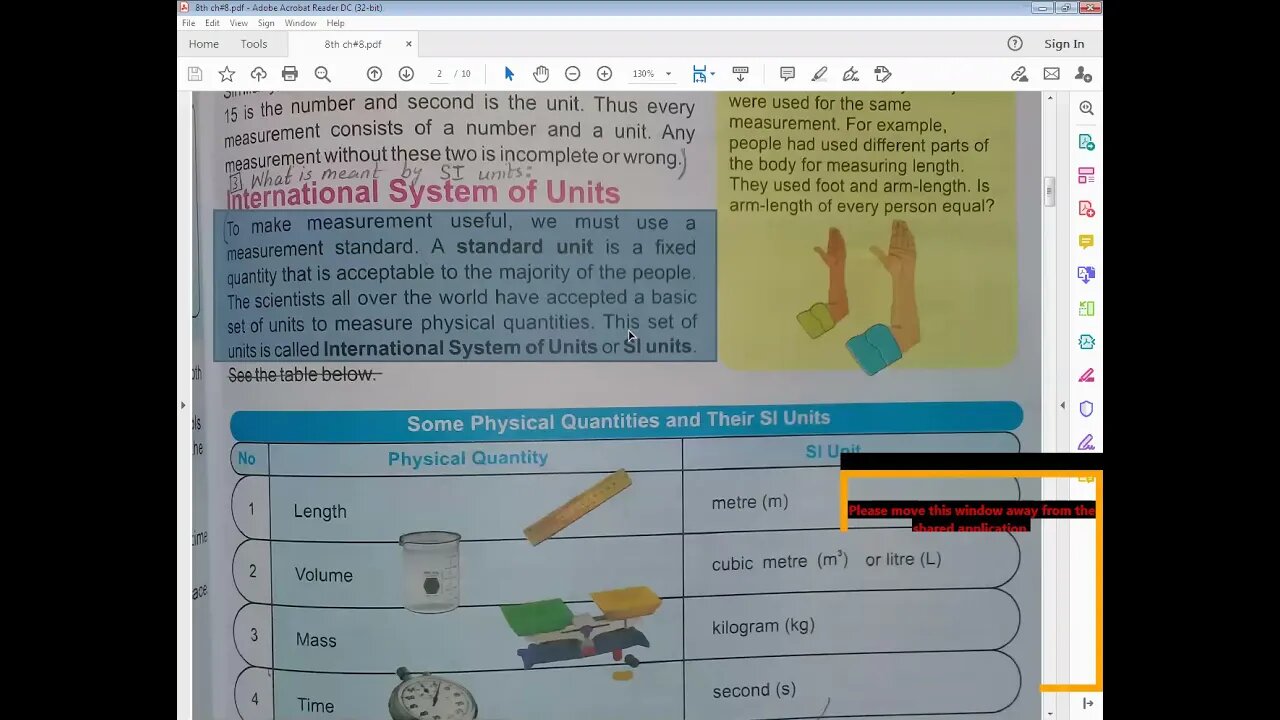
Task: Open Export PDF tool in sidebar
Action: coord(1086,142)
